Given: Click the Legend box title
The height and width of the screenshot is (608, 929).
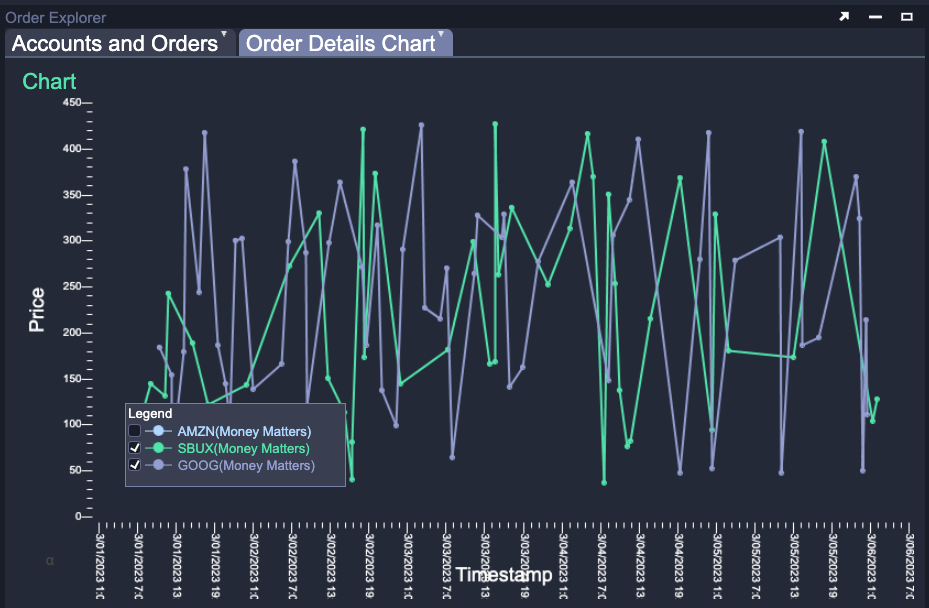Looking at the screenshot, I should click(150, 413).
